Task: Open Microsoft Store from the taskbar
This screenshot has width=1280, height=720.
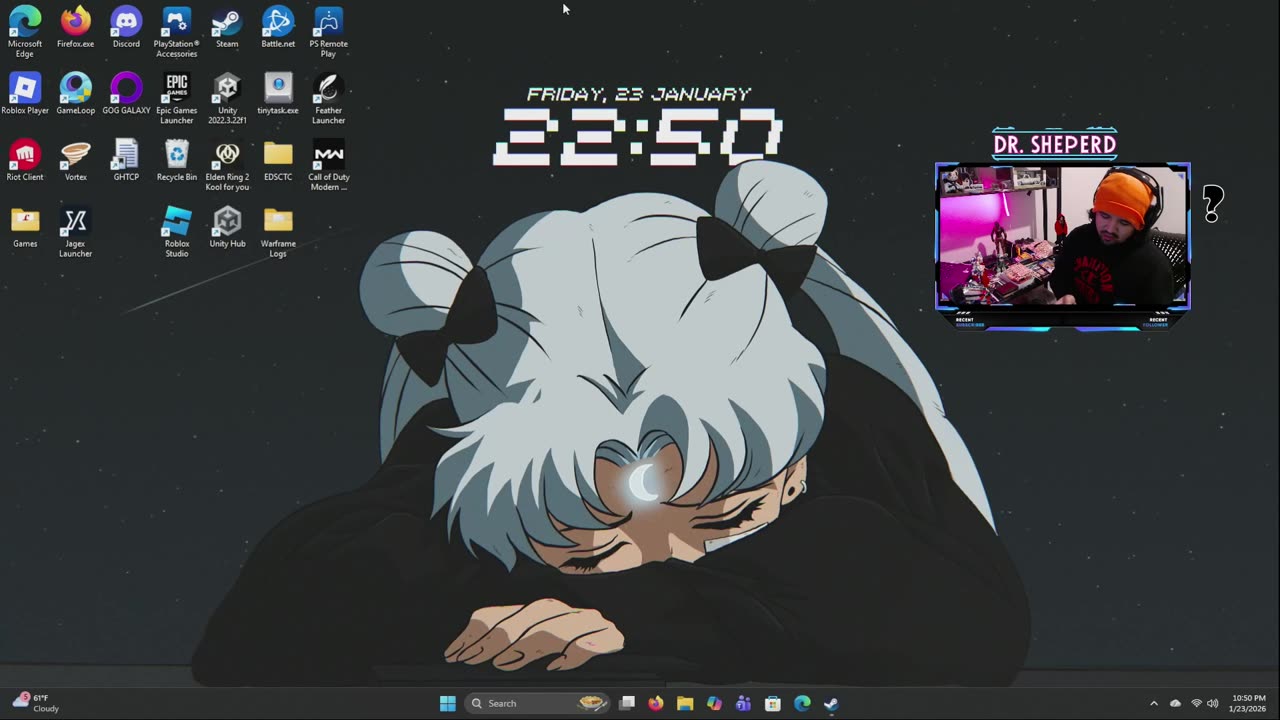Action: pos(773,703)
